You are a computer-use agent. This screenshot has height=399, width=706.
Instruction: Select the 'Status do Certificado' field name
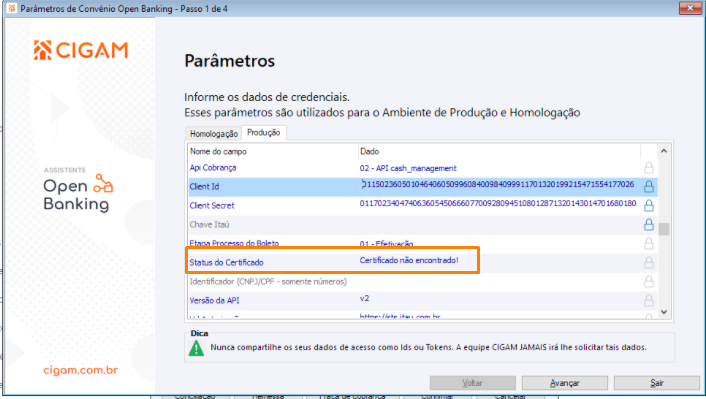point(226,262)
